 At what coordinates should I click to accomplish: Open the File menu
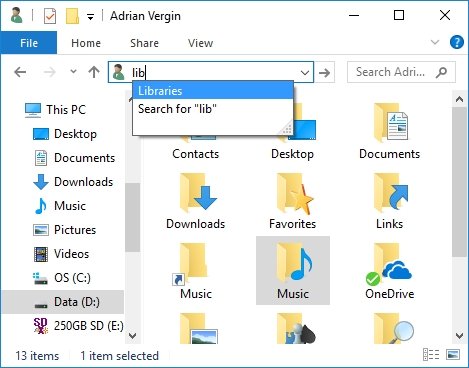[29, 43]
